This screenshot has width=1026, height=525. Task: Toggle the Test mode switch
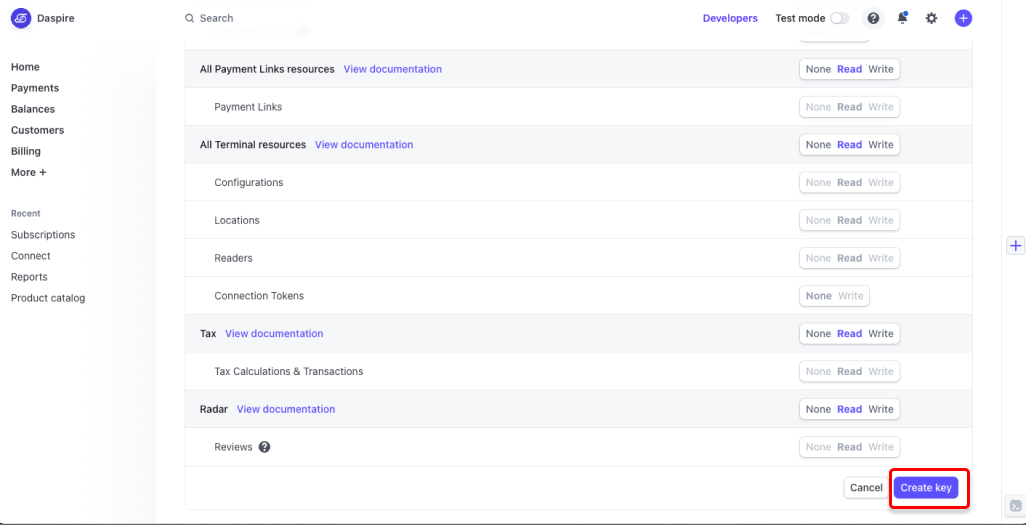click(840, 18)
